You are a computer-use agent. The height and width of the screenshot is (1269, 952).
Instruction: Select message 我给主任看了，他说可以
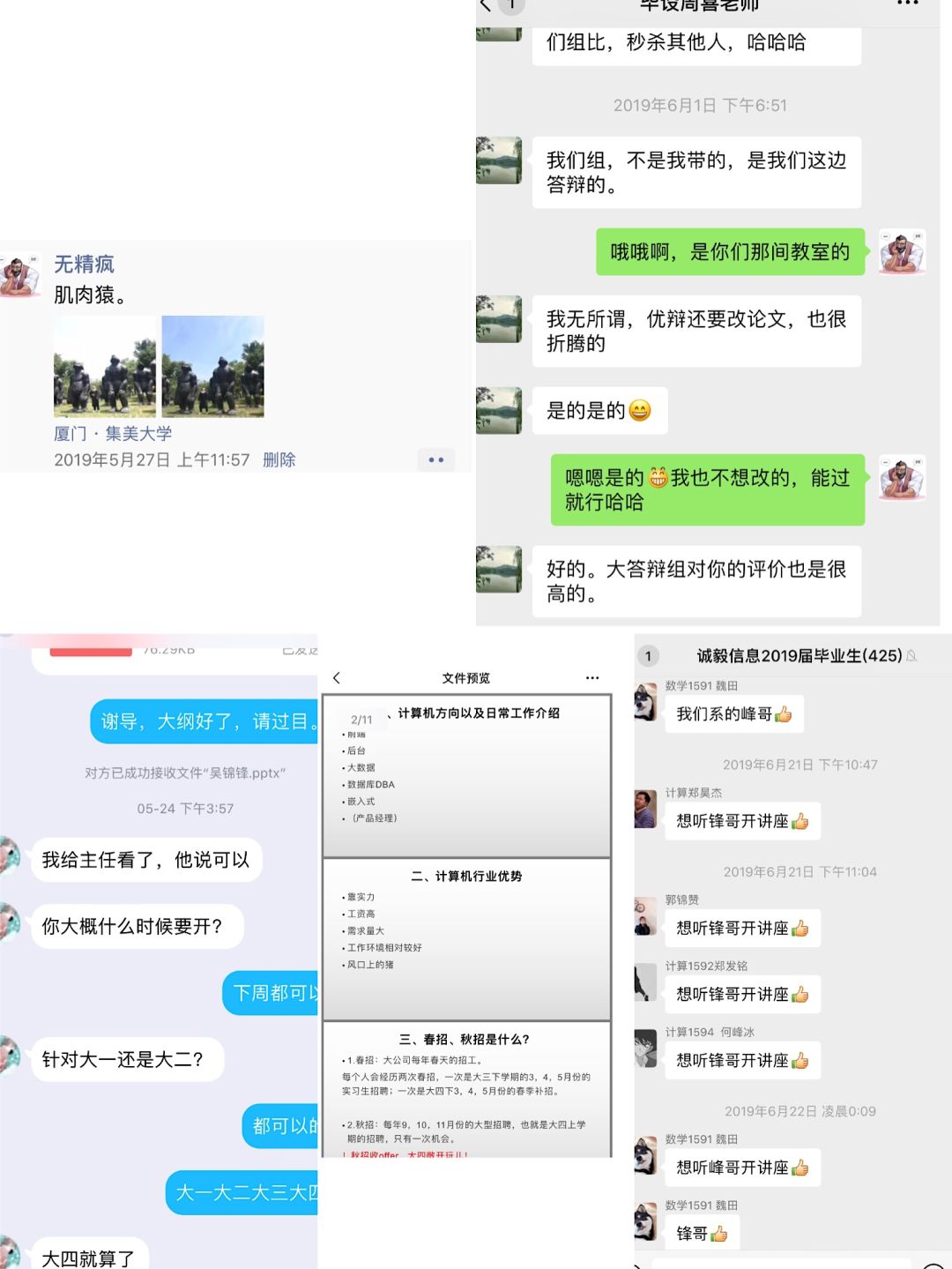pos(146,860)
